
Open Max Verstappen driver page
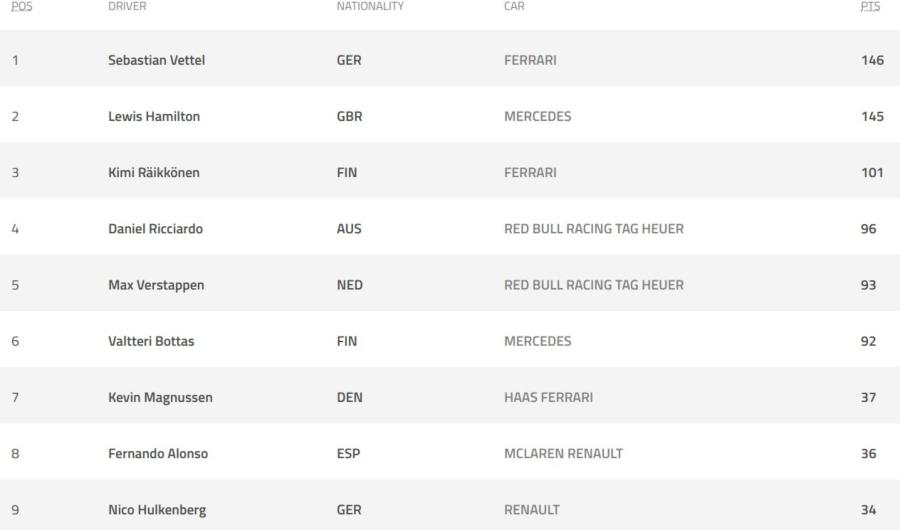pos(156,285)
